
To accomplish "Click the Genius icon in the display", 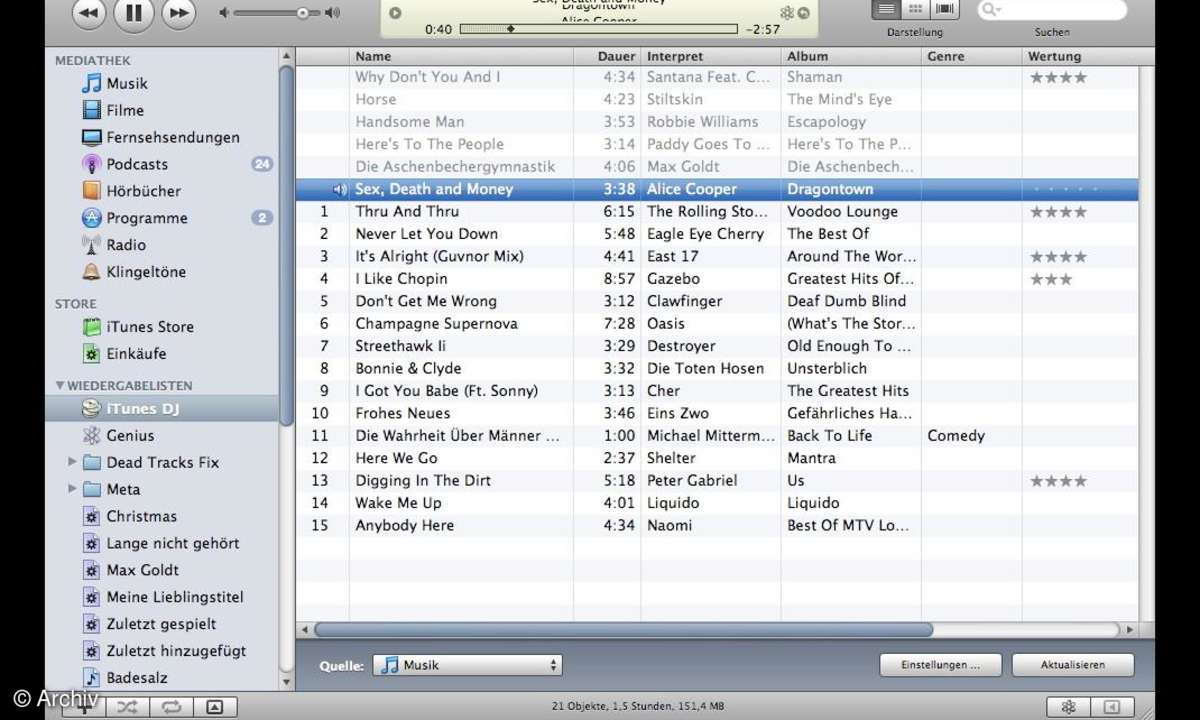I will [787, 12].
